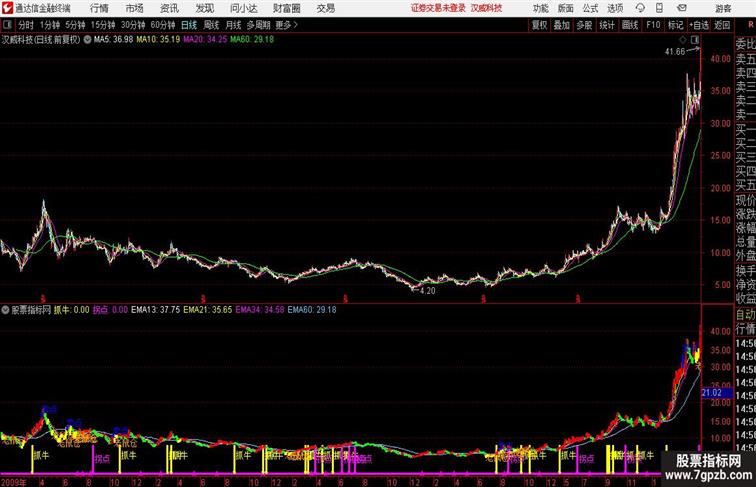Click the 40.00 label on main price axis
The image size is (756, 487).
point(720,59)
